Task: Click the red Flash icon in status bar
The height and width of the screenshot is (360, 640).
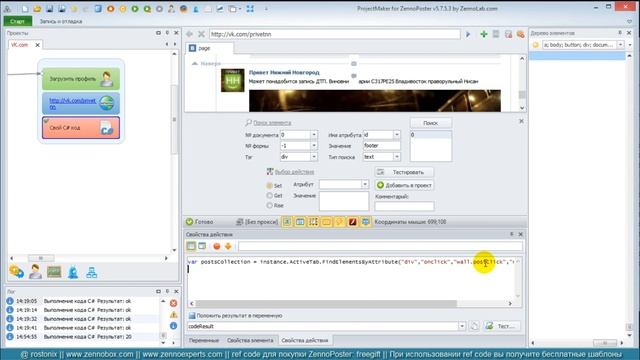Action: (353, 222)
